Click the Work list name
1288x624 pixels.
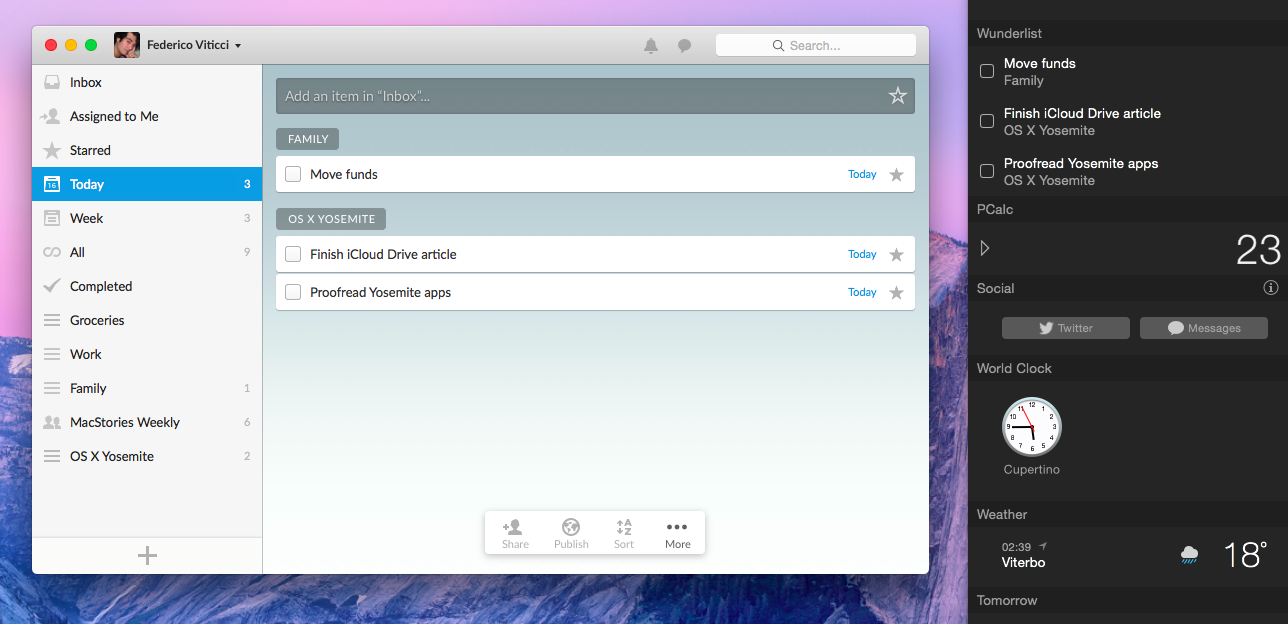[86, 354]
